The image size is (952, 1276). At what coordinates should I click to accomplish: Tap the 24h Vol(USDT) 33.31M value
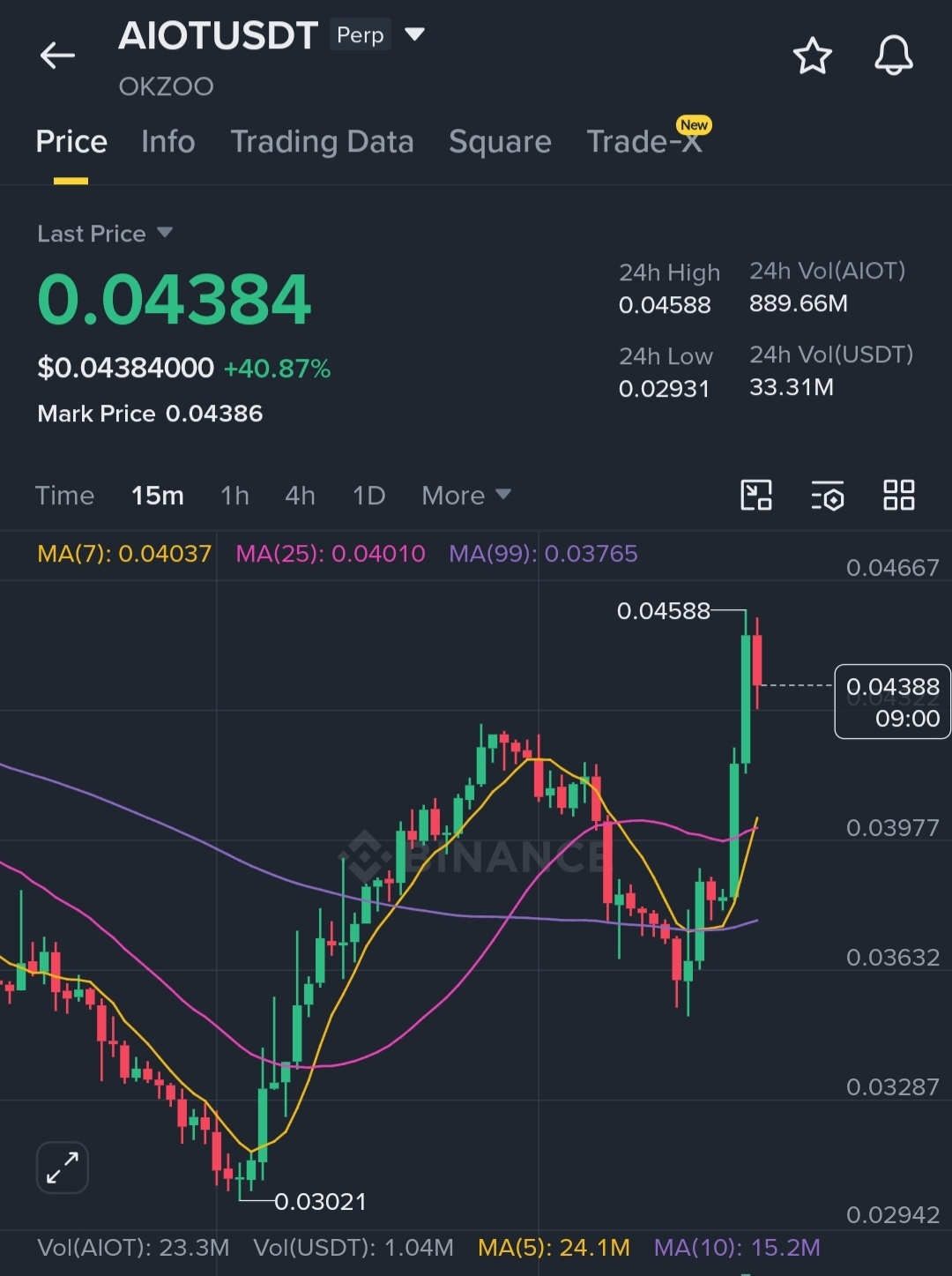792,387
